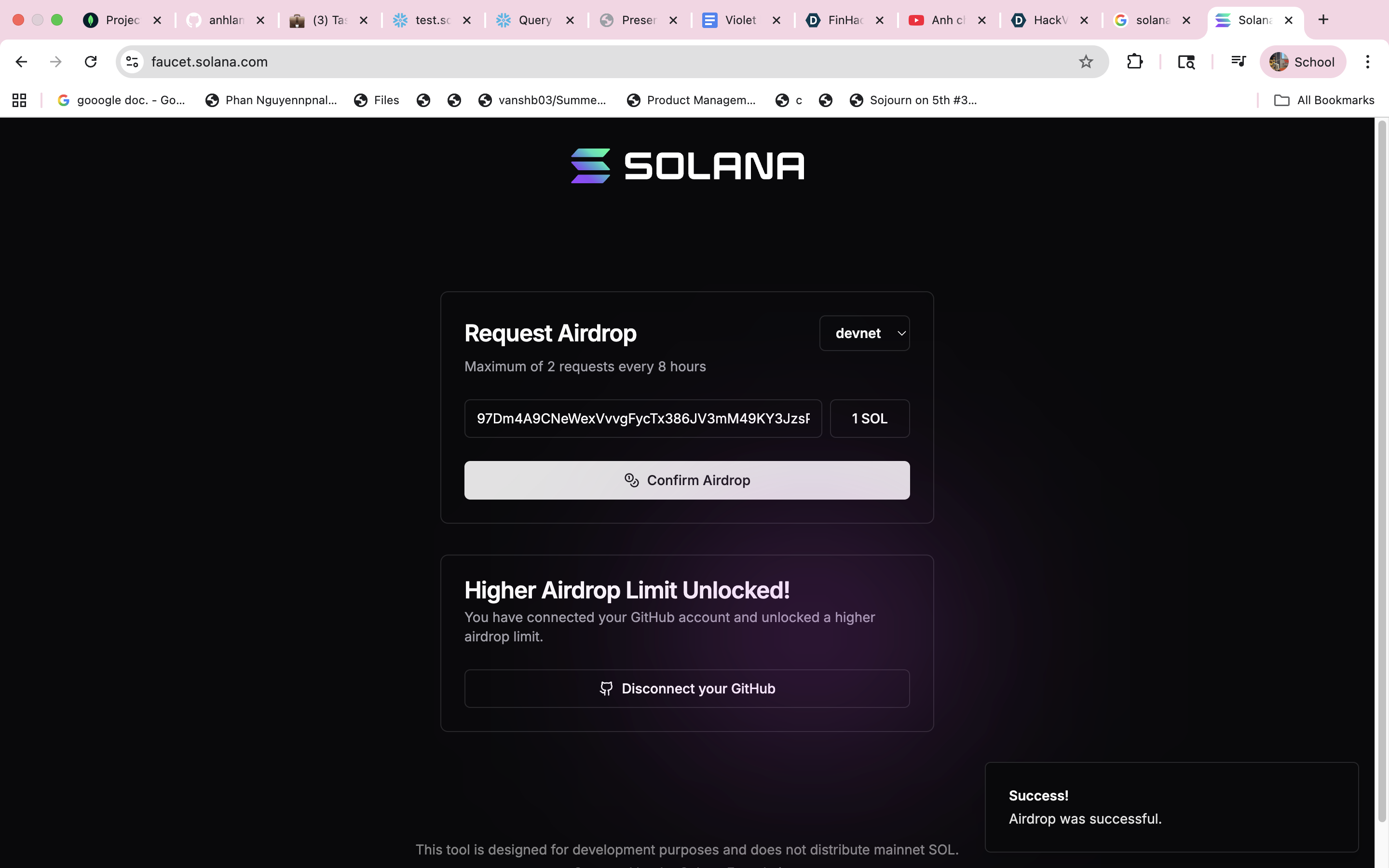Open the 1 SOL amount selector

(x=869, y=419)
